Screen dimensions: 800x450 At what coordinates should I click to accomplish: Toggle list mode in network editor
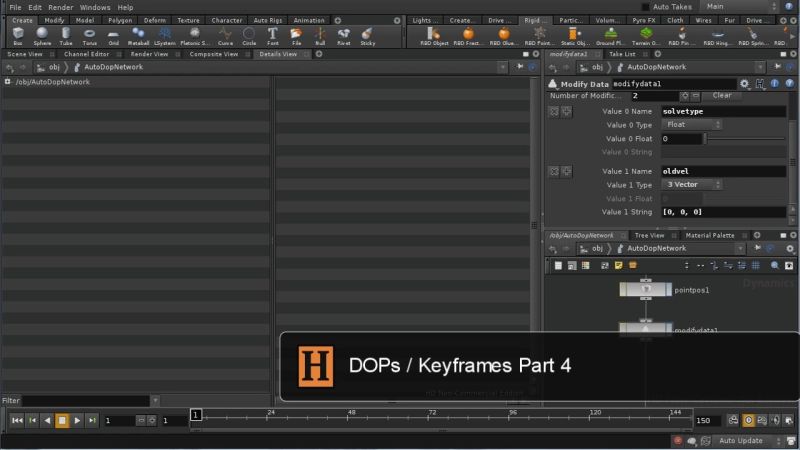558,265
